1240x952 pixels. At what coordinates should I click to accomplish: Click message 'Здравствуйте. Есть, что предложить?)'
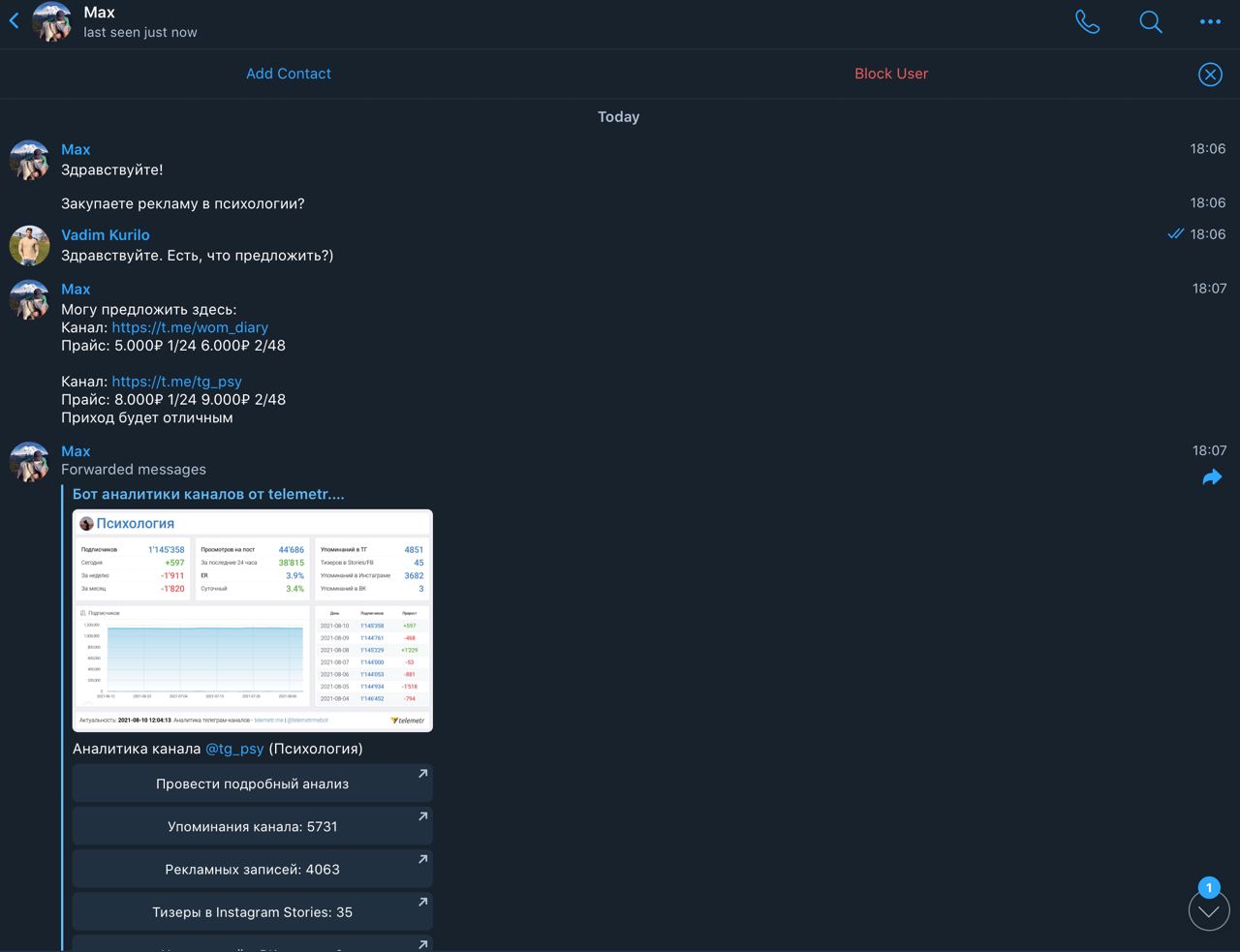coord(198,256)
